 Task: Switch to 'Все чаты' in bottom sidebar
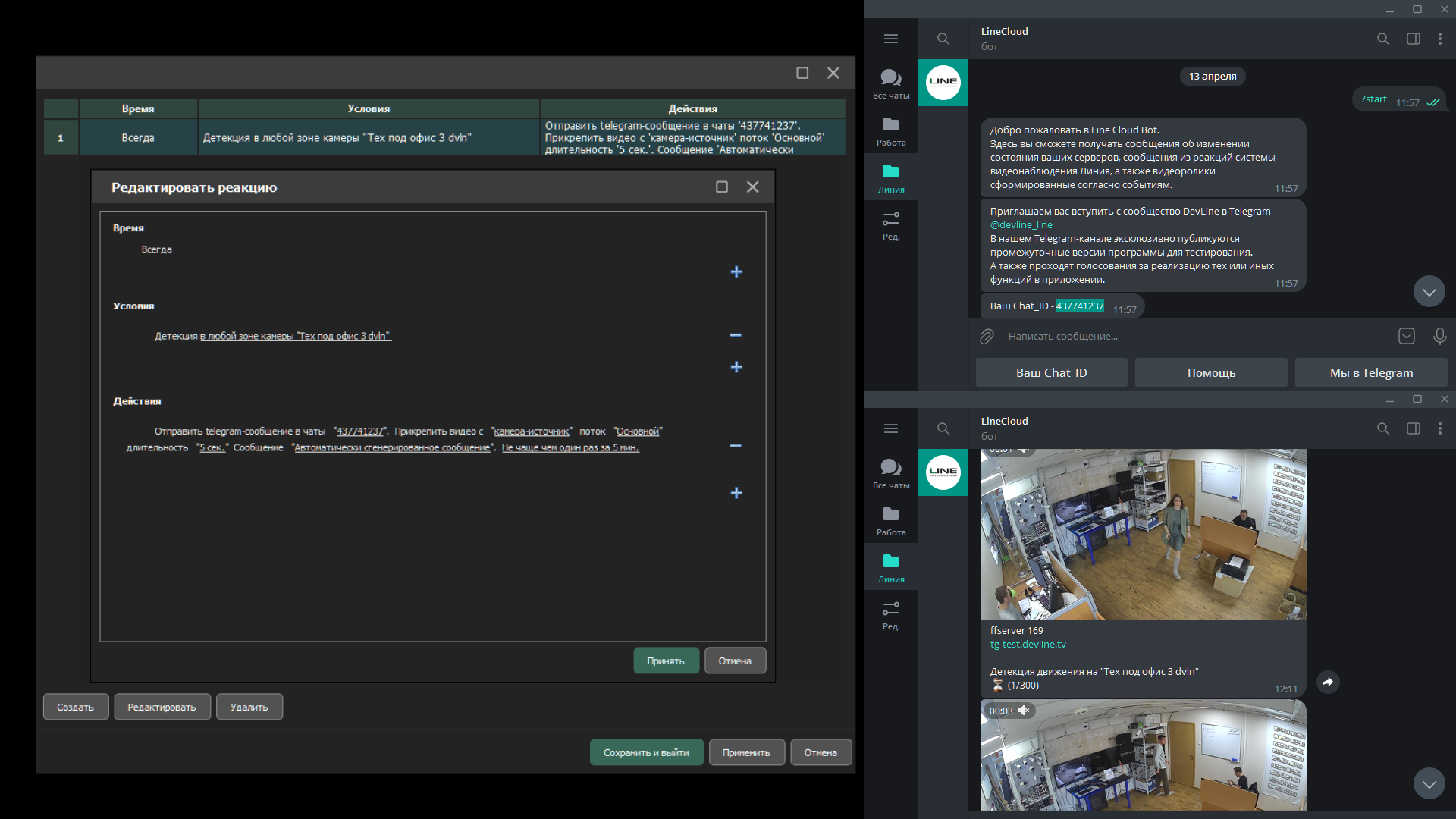tap(891, 473)
